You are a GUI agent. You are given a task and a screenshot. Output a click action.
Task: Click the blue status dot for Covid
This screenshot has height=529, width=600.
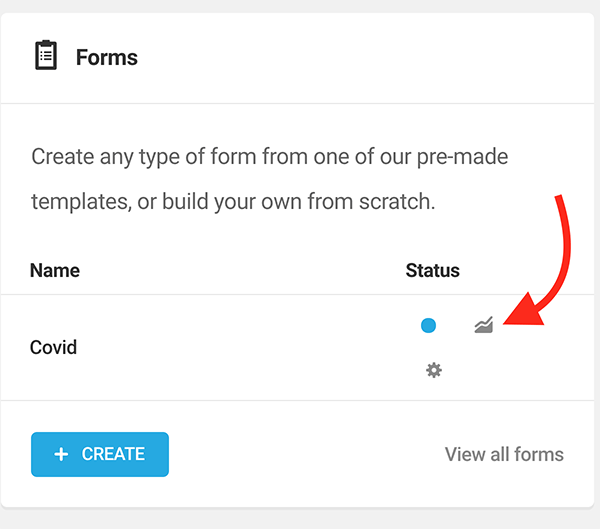tap(428, 325)
